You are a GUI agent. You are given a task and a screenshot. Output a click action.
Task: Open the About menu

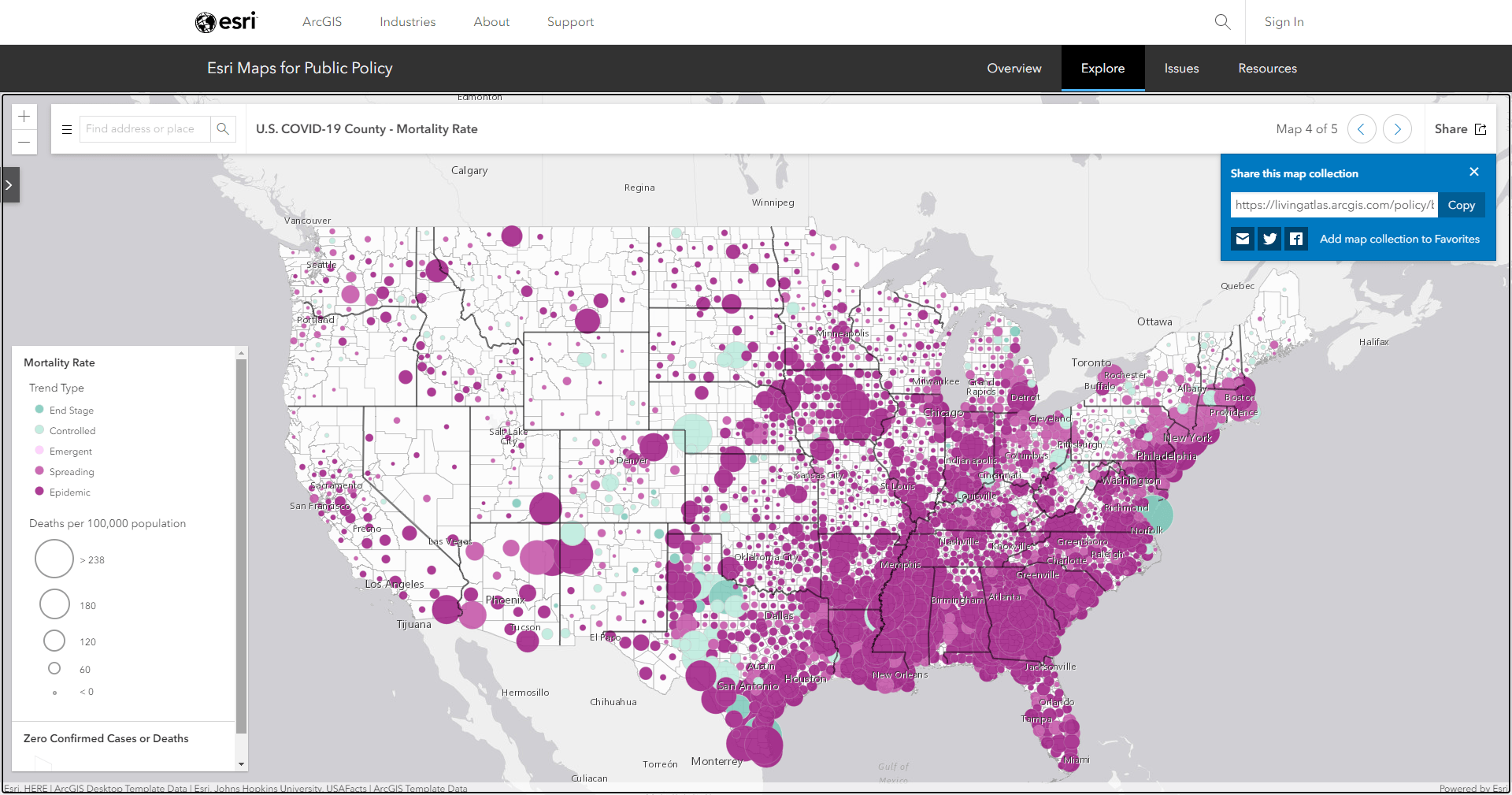(x=491, y=22)
